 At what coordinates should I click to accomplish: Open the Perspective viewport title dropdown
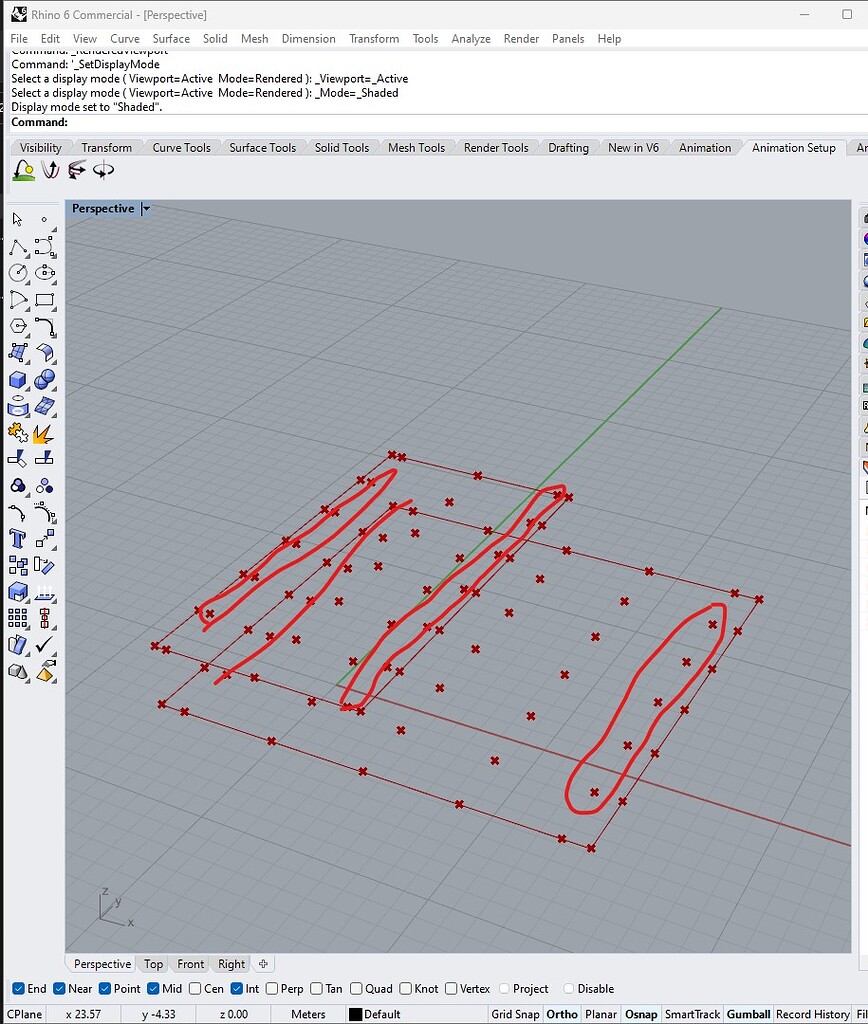[x=146, y=208]
